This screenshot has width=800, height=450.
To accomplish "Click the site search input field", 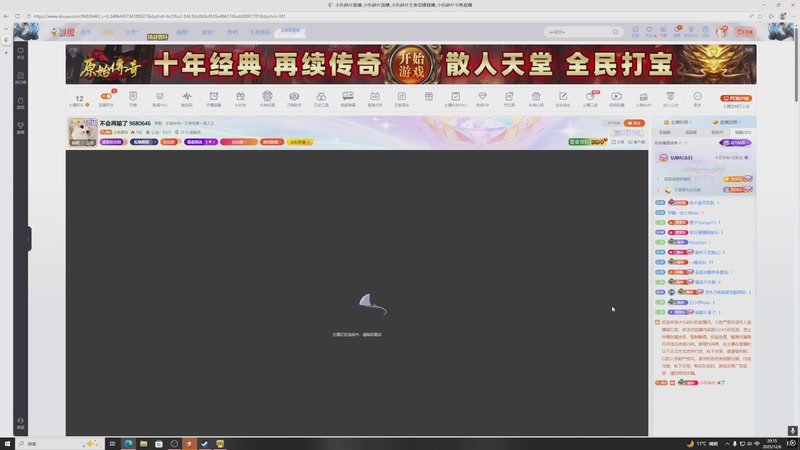I will (x=578, y=32).
